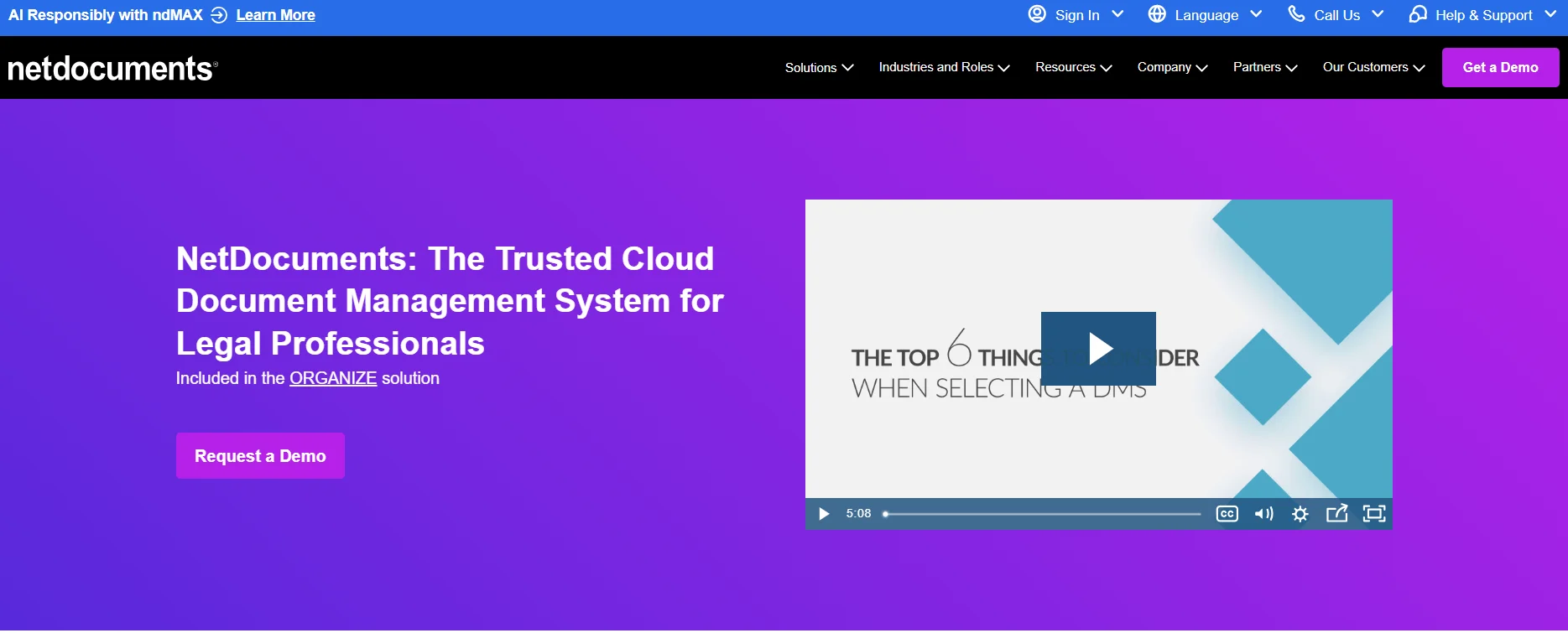Open the Solutions menu
This screenshot has height=633, width=1568.
819,67
